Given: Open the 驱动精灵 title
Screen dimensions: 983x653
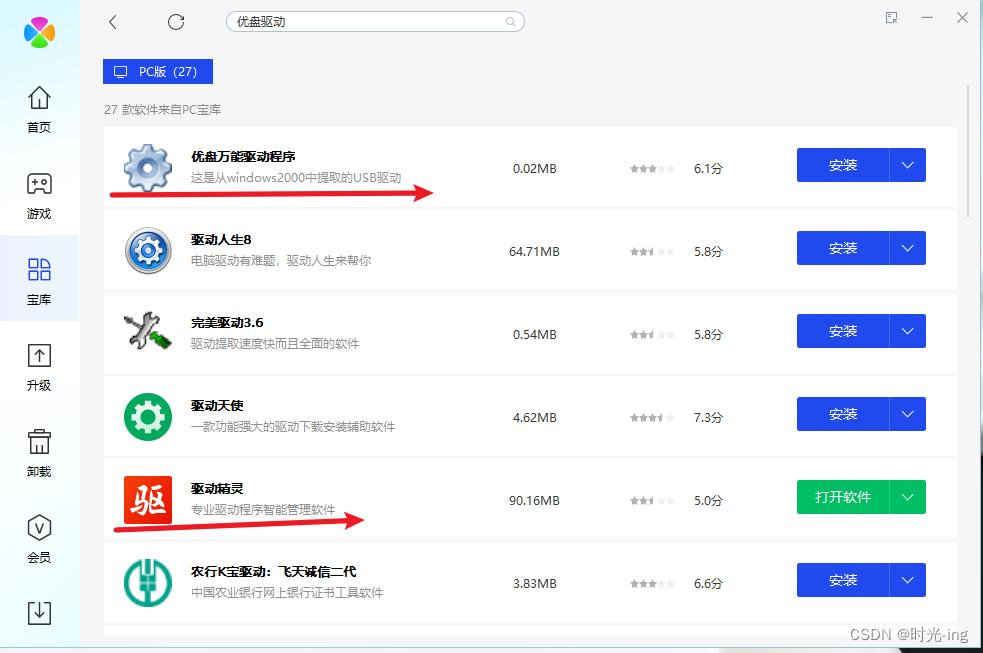Looking at the screenshot, I should click(x=217, y=489).
